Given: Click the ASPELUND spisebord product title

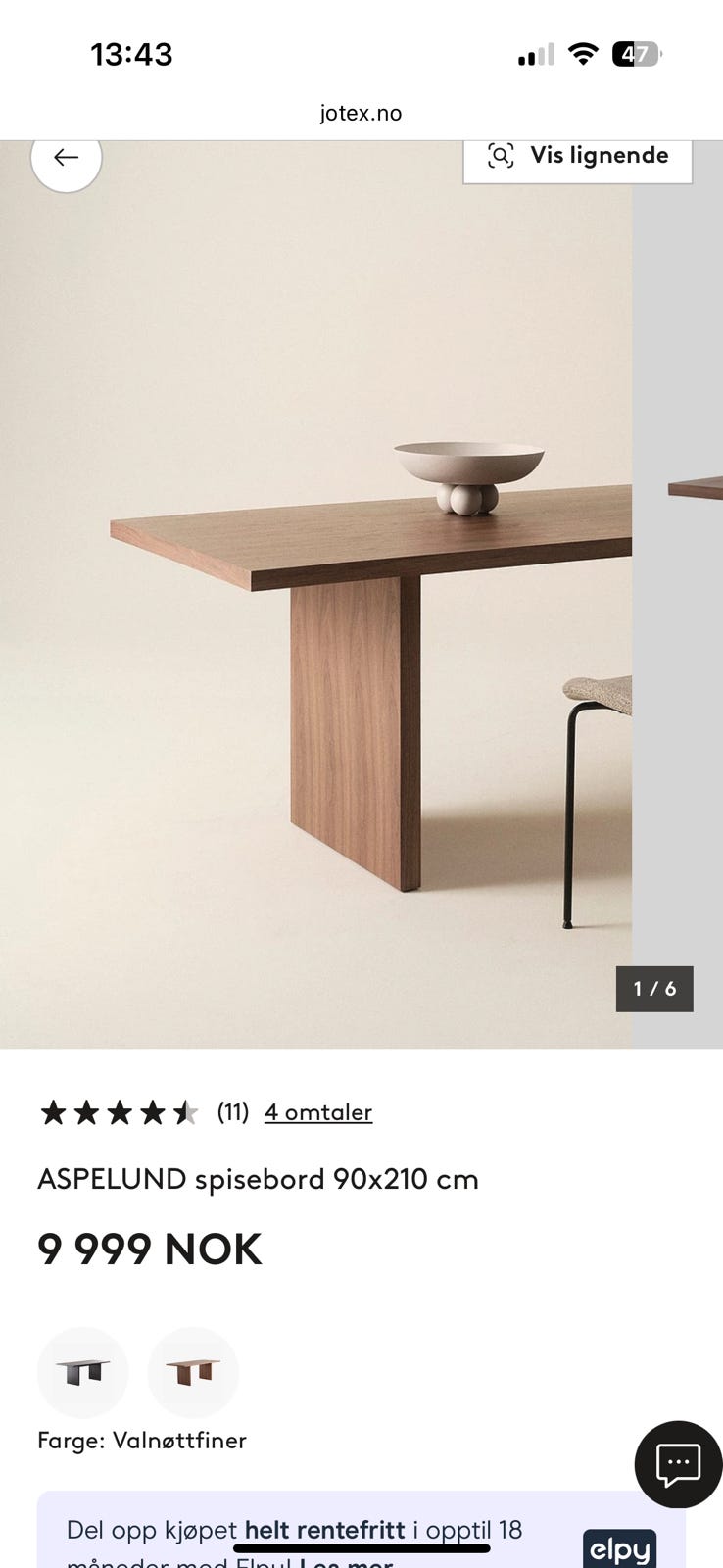Looking at the screenshot, I should click(x=258, y=1179).
